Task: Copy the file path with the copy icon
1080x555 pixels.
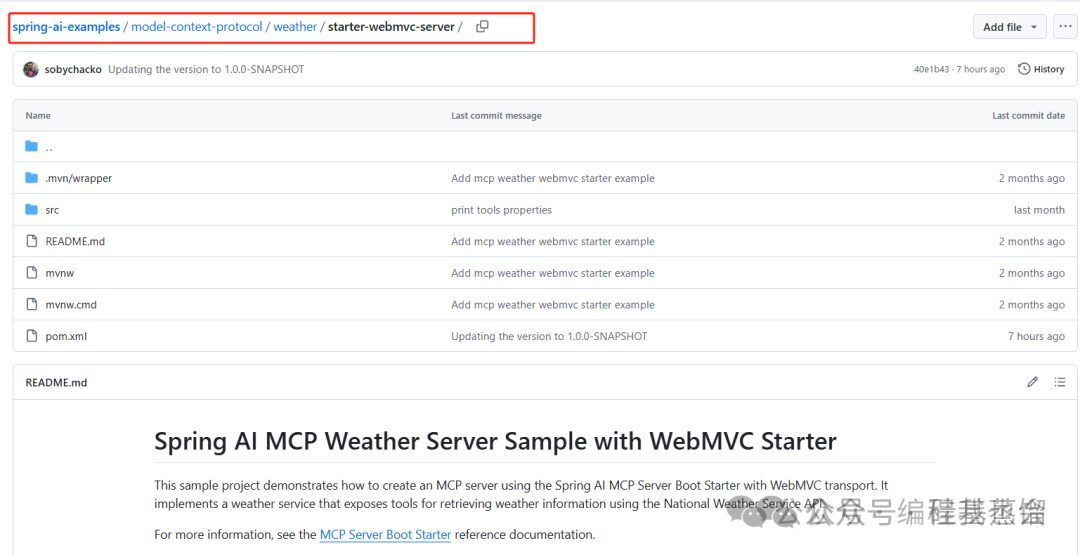Action: [482, 27]
